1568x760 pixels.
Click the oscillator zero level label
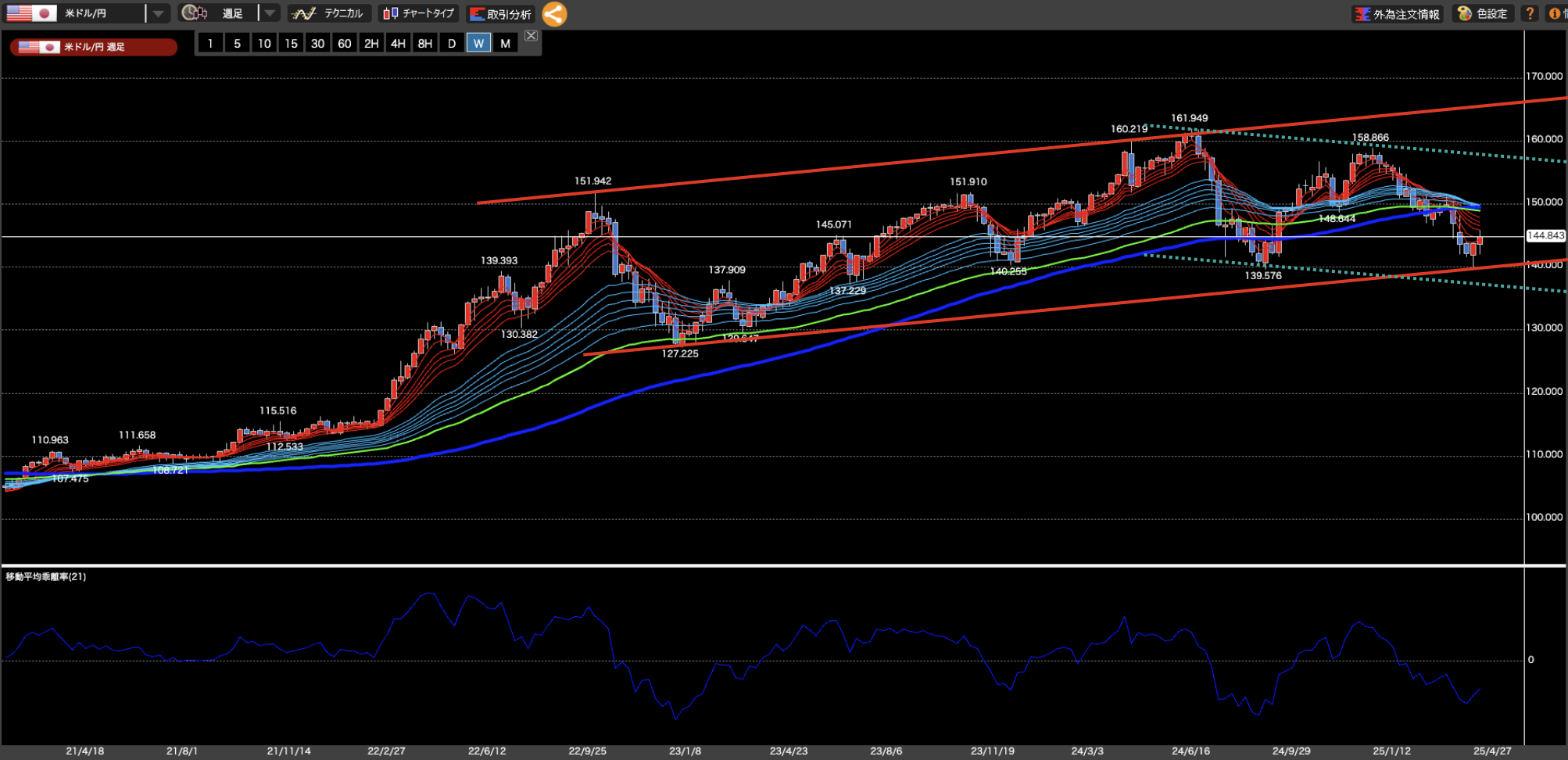point(1530,659)
